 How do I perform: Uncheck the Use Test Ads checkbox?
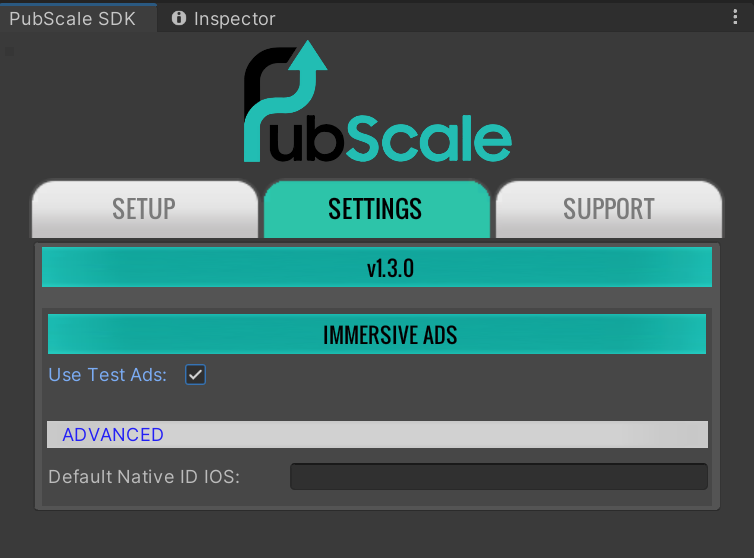(196, 375)
